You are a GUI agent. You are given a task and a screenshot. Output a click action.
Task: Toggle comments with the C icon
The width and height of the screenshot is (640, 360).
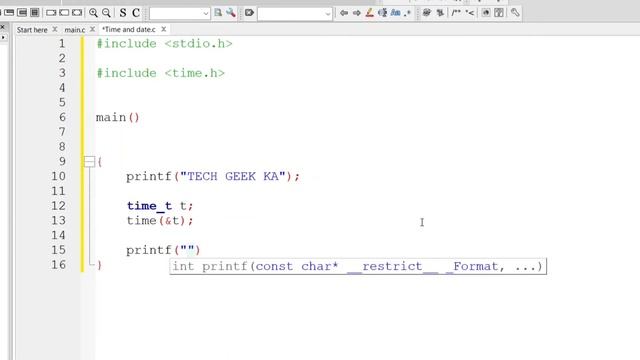tap(136, 13)
